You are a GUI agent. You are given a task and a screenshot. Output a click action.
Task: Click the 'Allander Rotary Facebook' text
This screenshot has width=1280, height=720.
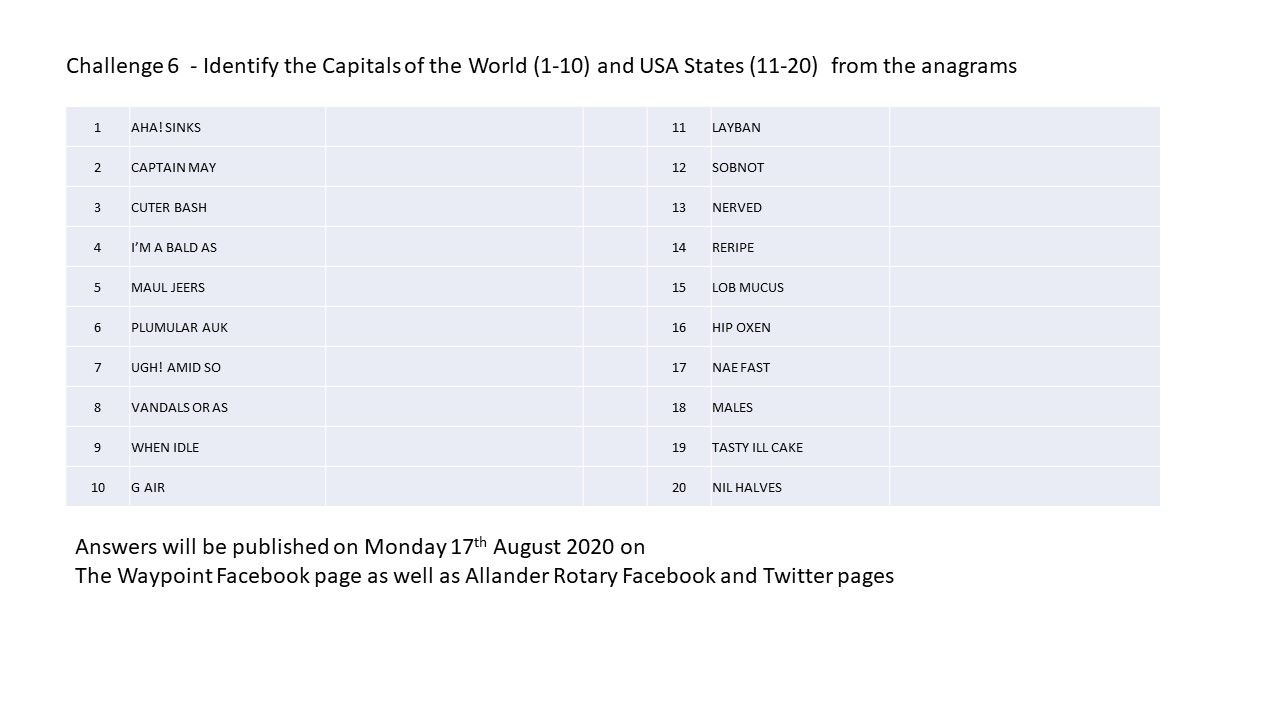click(590, 576)
